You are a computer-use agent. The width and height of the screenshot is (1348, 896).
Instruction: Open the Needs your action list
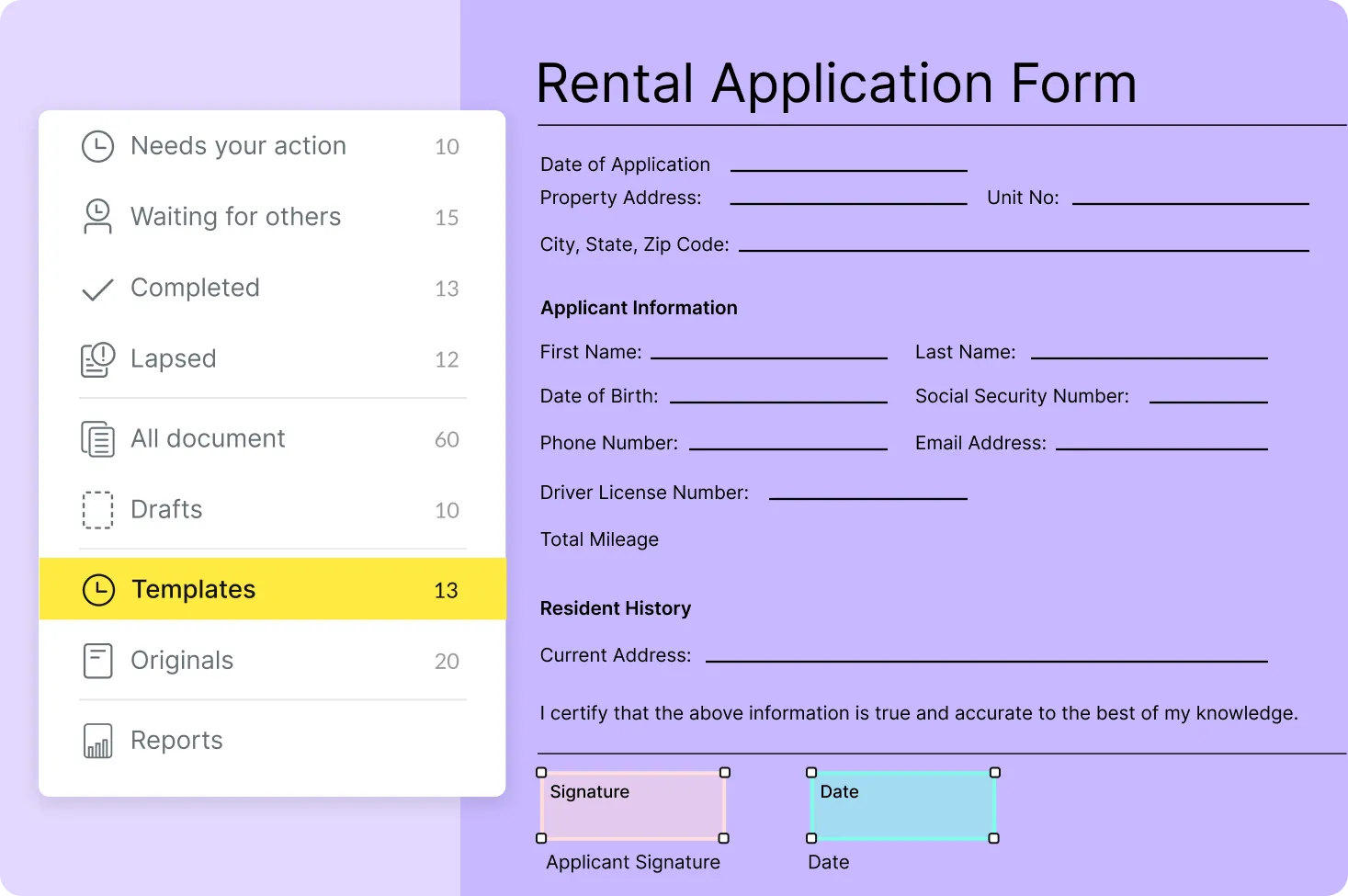click(272, 146)
